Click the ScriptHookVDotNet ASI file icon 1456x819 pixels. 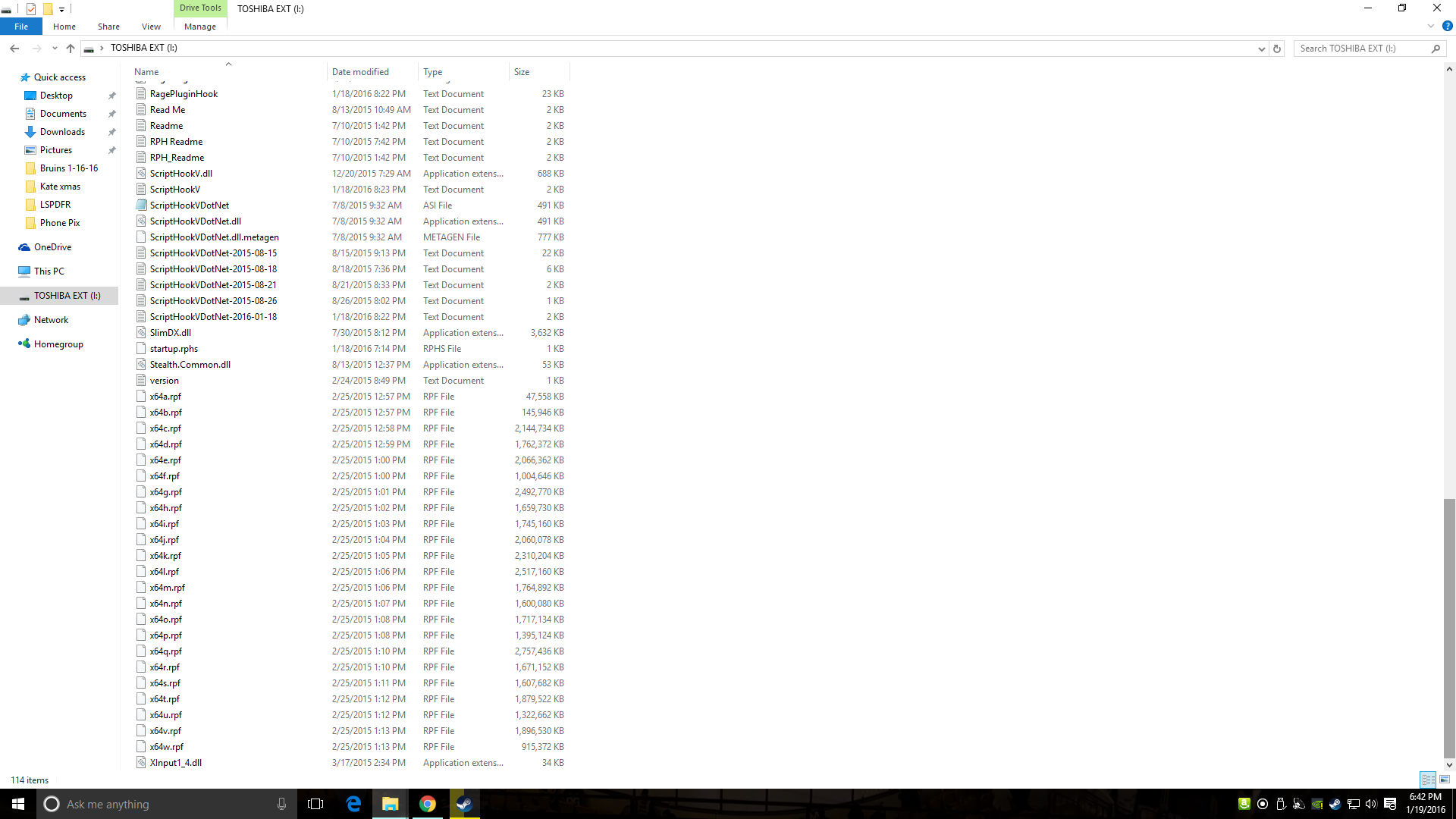(x=141, y=205)
